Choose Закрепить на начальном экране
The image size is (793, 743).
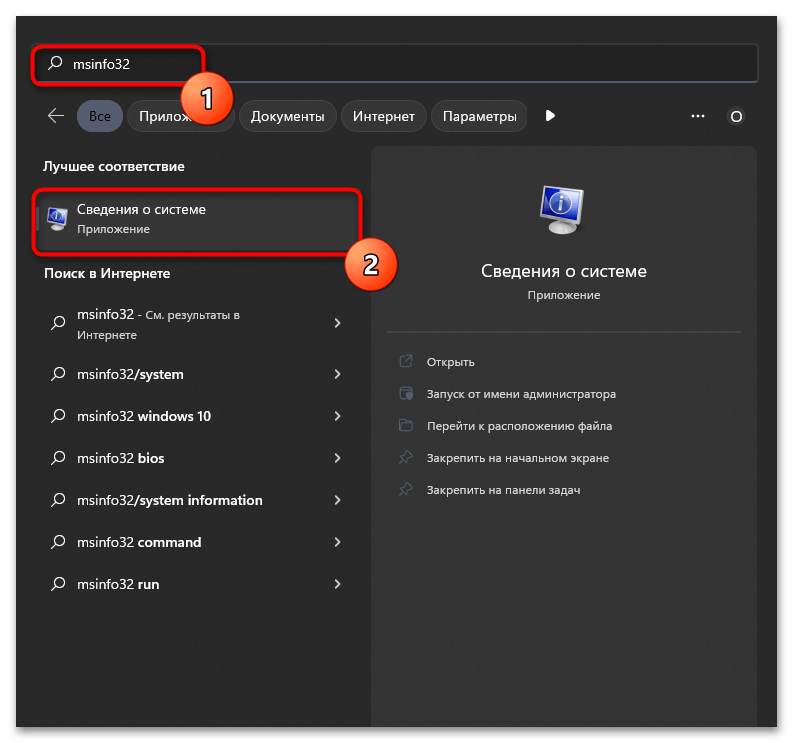point(517,458)
